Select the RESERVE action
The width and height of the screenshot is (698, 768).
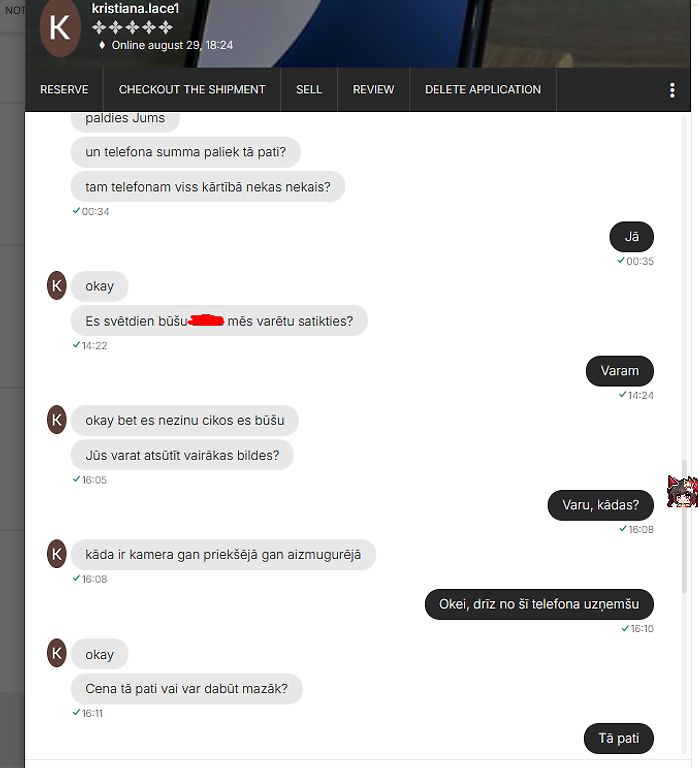pyautogui.click(x=64, y=90)
